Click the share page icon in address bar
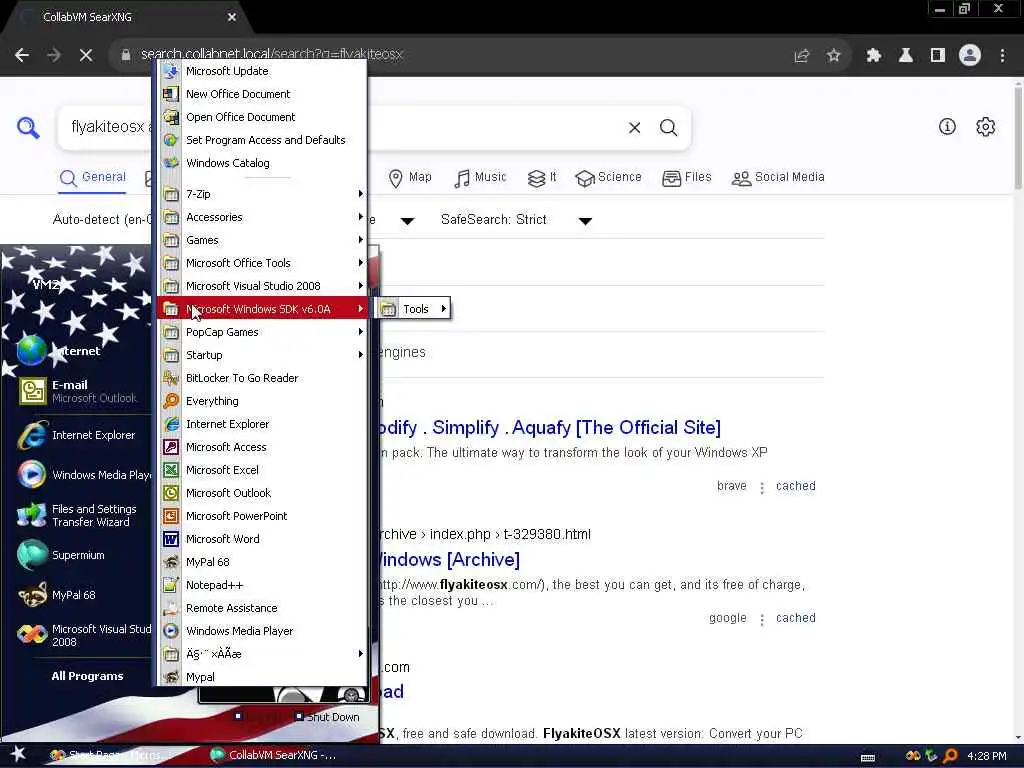Viewport: 1024px width, 768px height. click(x=801, y=56)
